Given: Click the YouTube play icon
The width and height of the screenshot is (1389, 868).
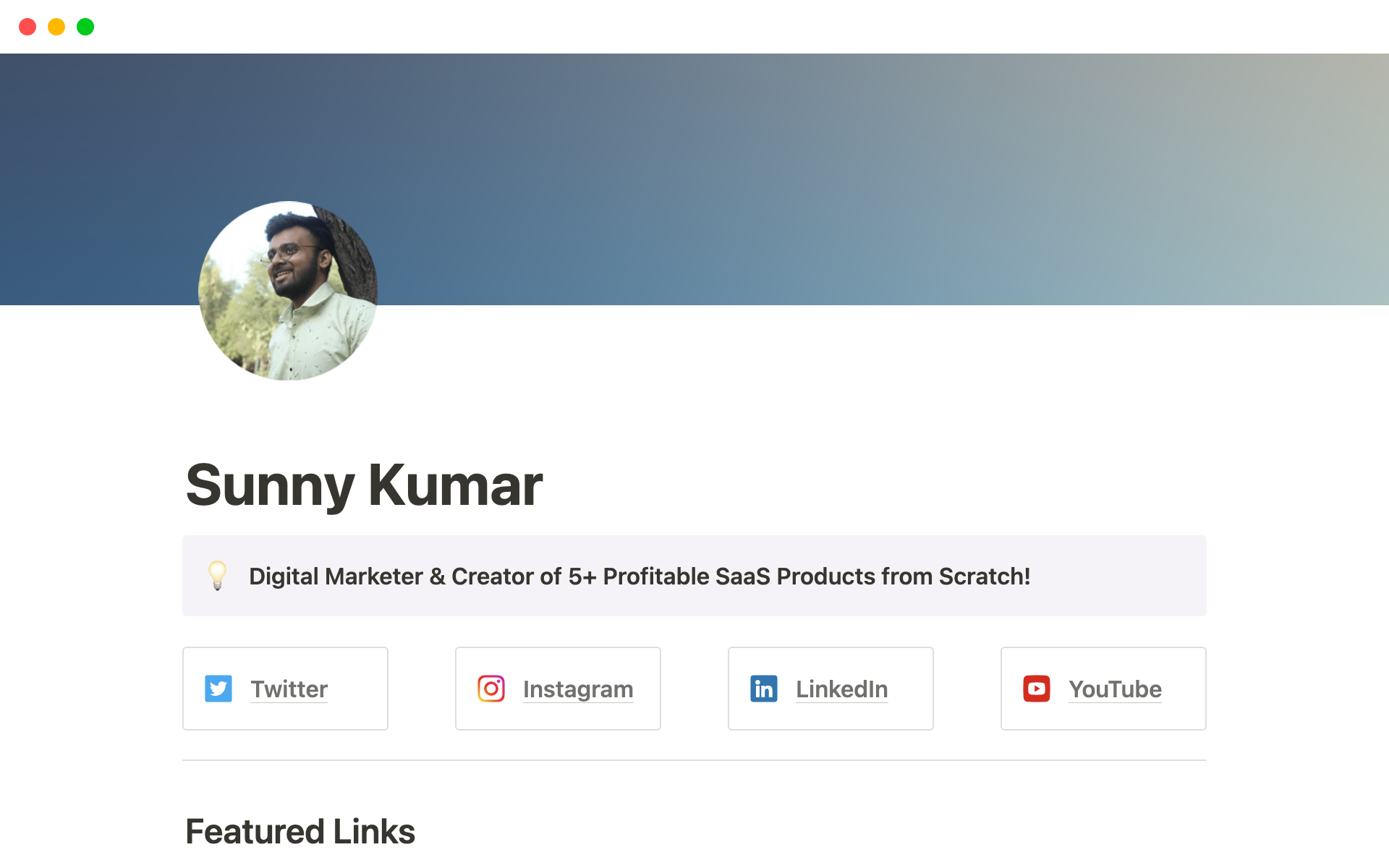Looking at the screenshot, I should 1036,689.
